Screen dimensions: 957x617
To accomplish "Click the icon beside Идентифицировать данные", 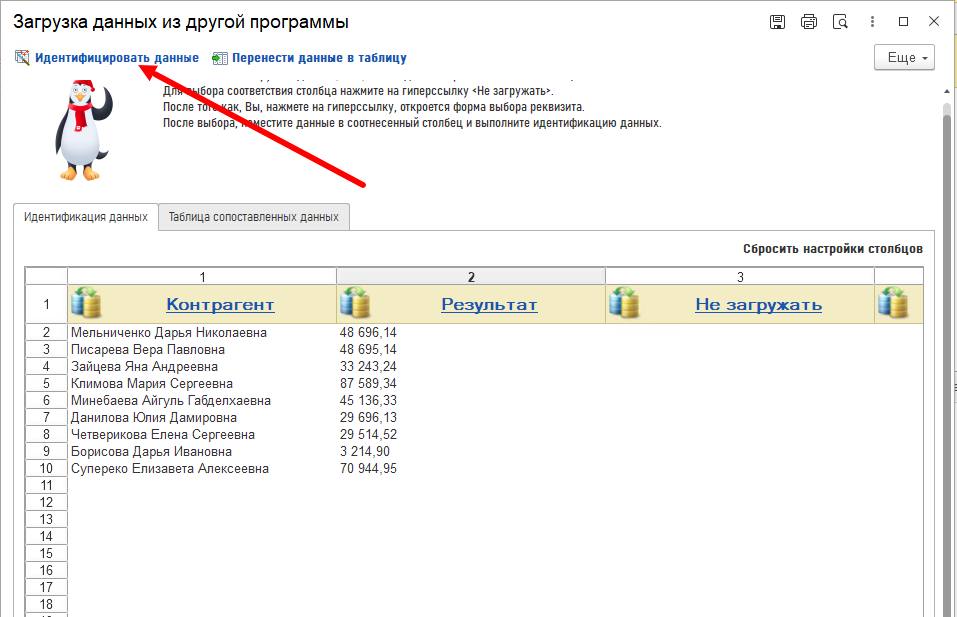I will point(22,57).
